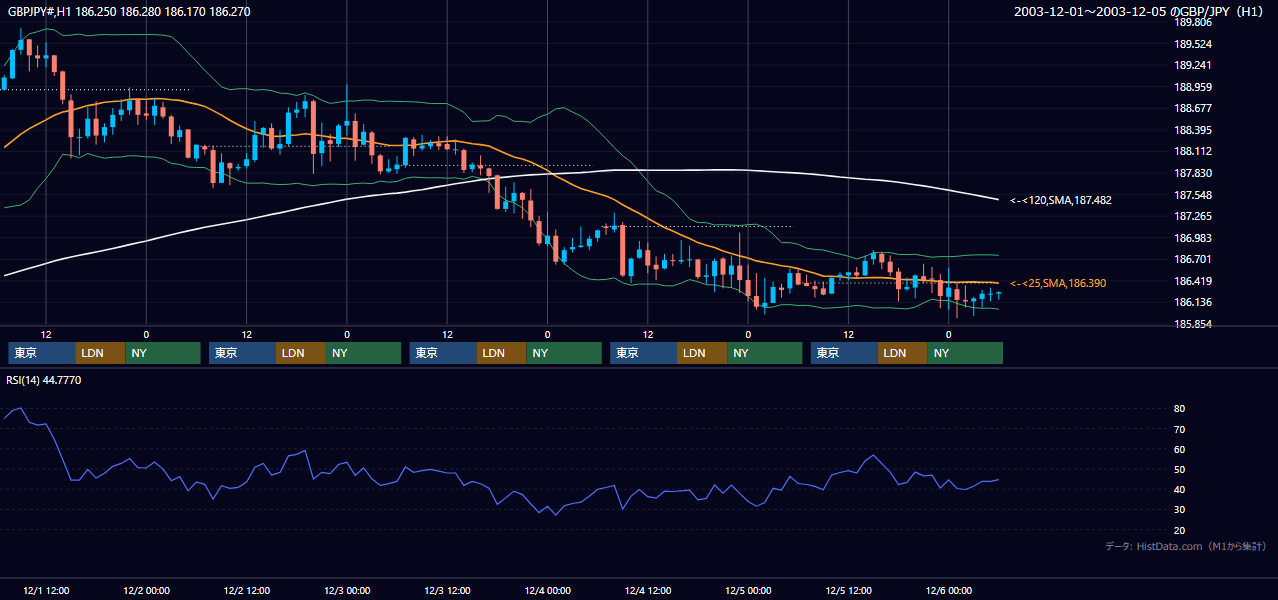Click RSI scale value 80
This screenshot has height=600, width=1278.
point(1180,409)
